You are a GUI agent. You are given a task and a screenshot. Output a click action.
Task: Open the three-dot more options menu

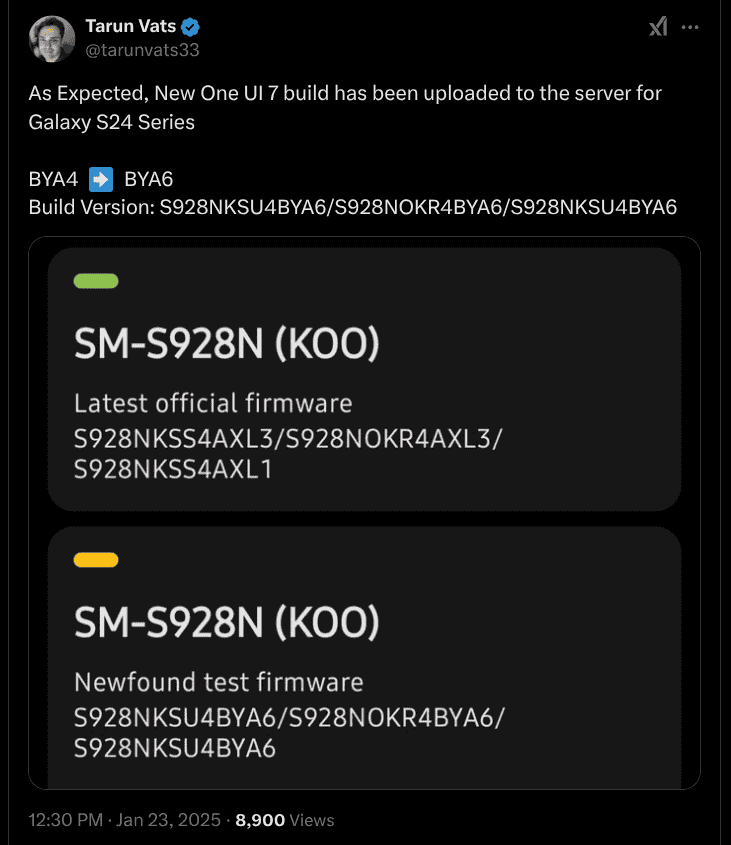pos(690,27)
